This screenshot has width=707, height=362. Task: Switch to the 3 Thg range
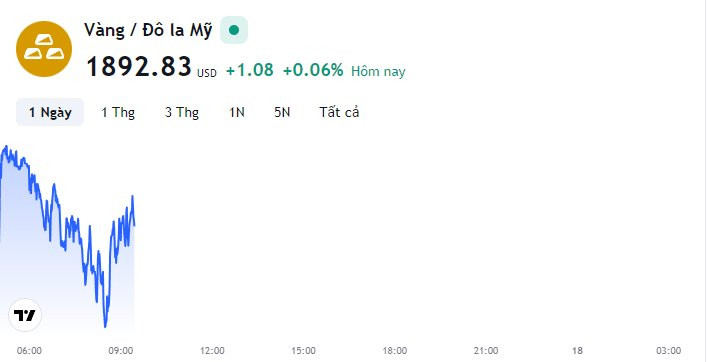tap(182, 112)
